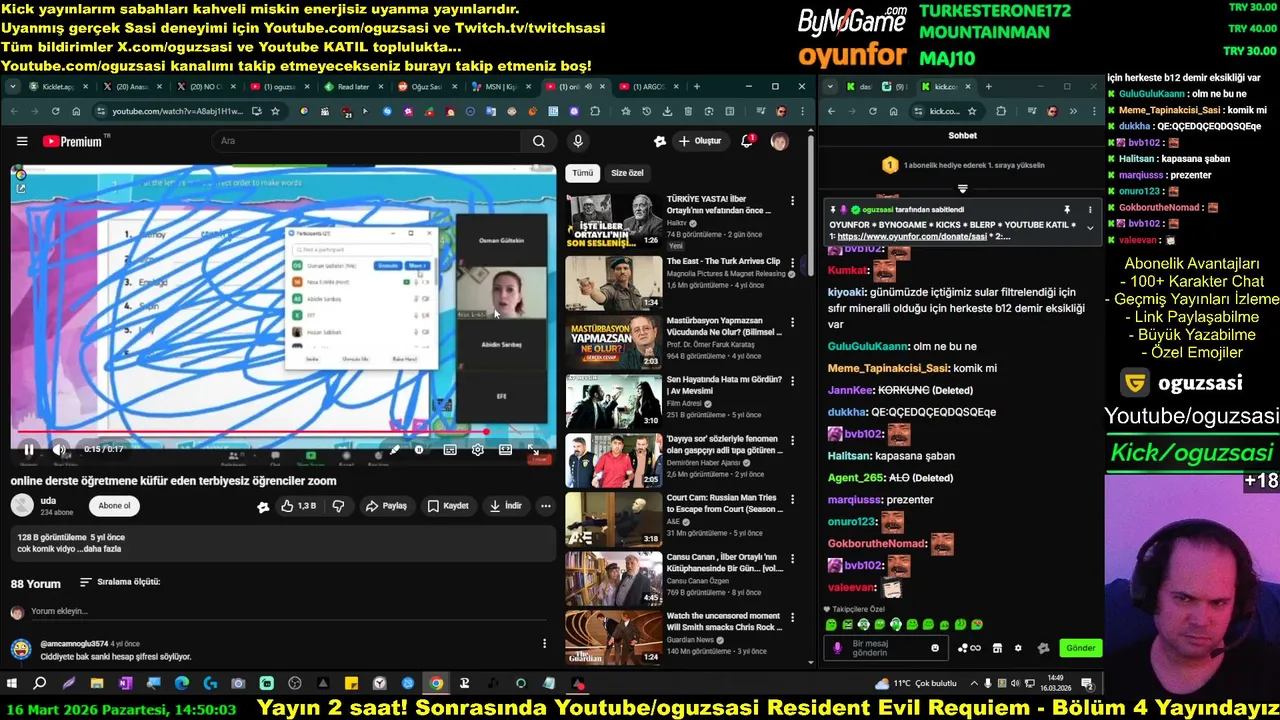1280x720 pixels.
Task: Open YouTube notifications bell
Action: tap(747, 141)
